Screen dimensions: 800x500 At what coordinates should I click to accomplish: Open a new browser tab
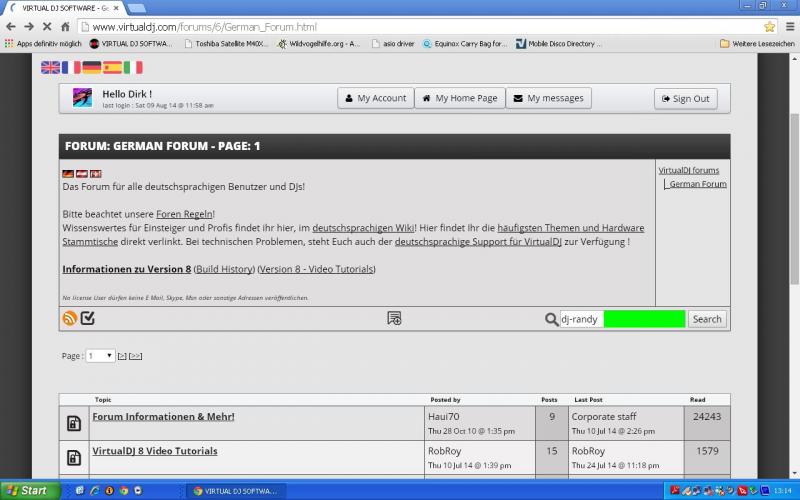point(136,8)
